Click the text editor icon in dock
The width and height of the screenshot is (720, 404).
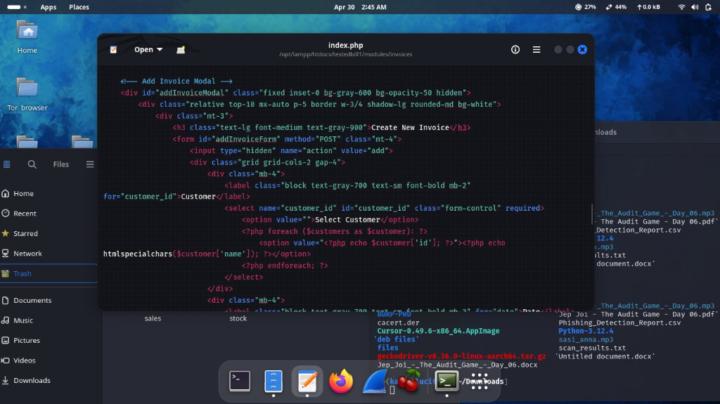tap(307, 381)
